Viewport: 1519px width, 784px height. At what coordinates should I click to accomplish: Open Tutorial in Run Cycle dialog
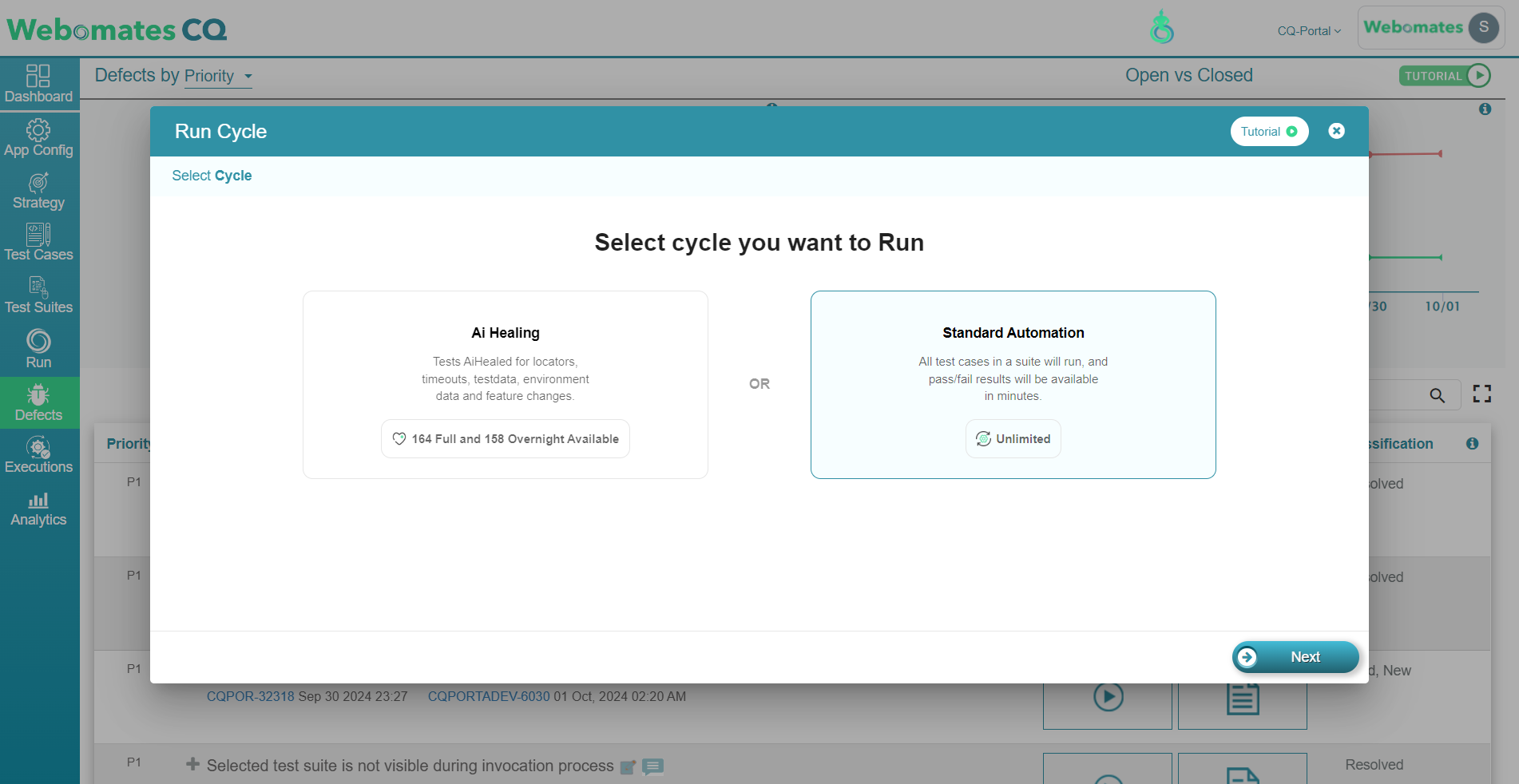(1269, 132)
